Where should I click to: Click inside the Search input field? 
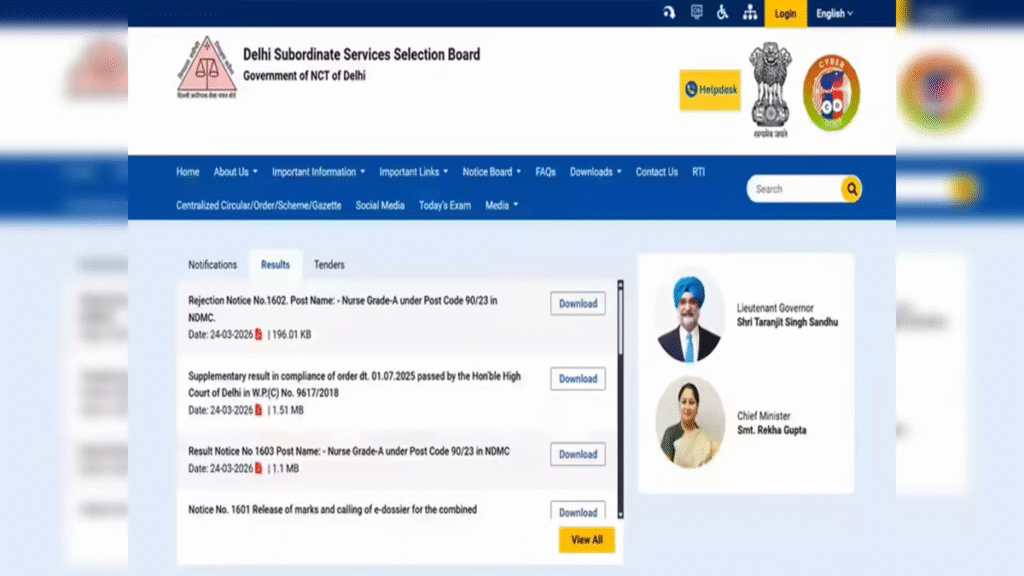(x=795, y=189)
